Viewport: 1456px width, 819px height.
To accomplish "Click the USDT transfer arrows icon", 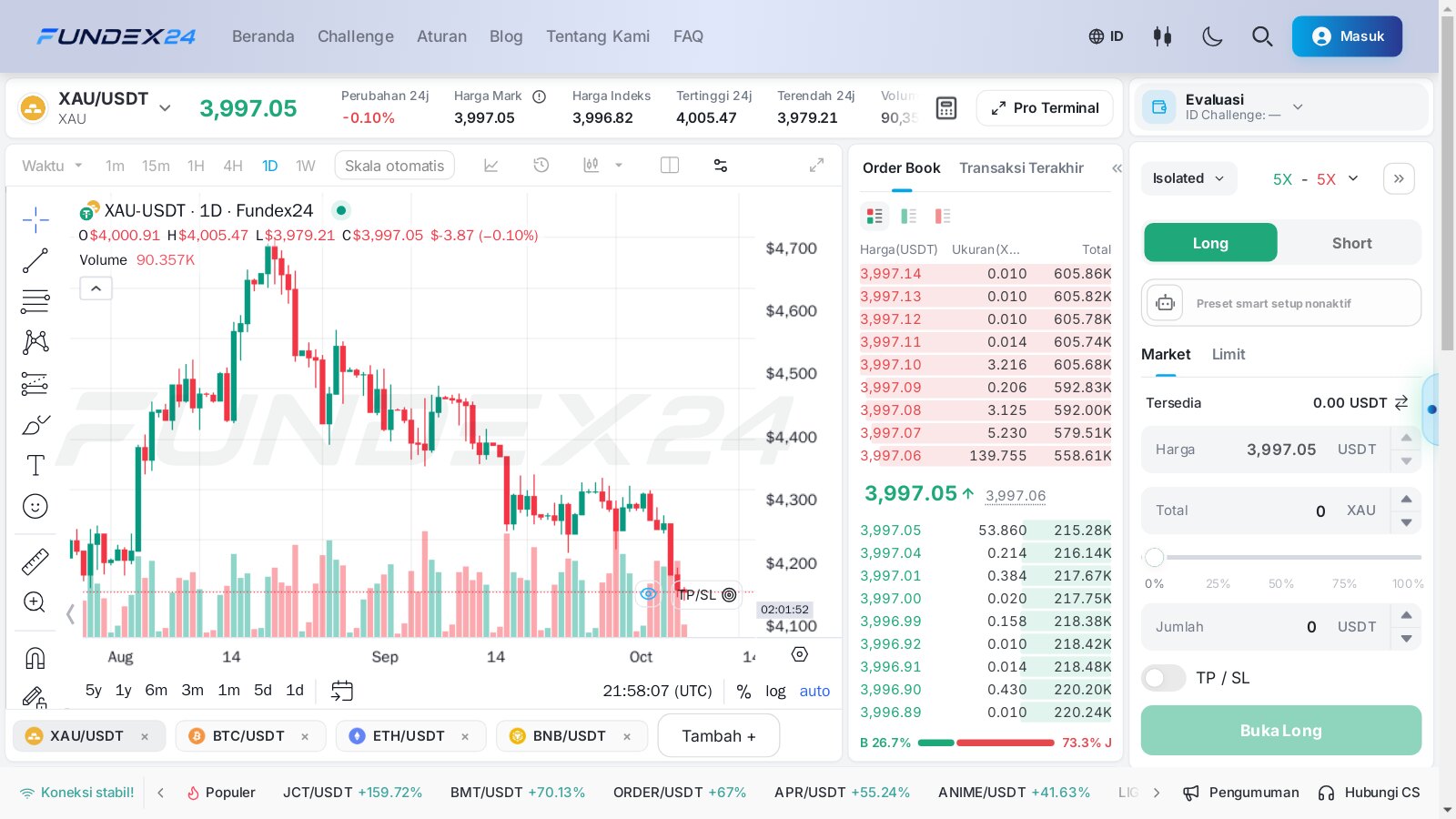I will pos(1401,402).
